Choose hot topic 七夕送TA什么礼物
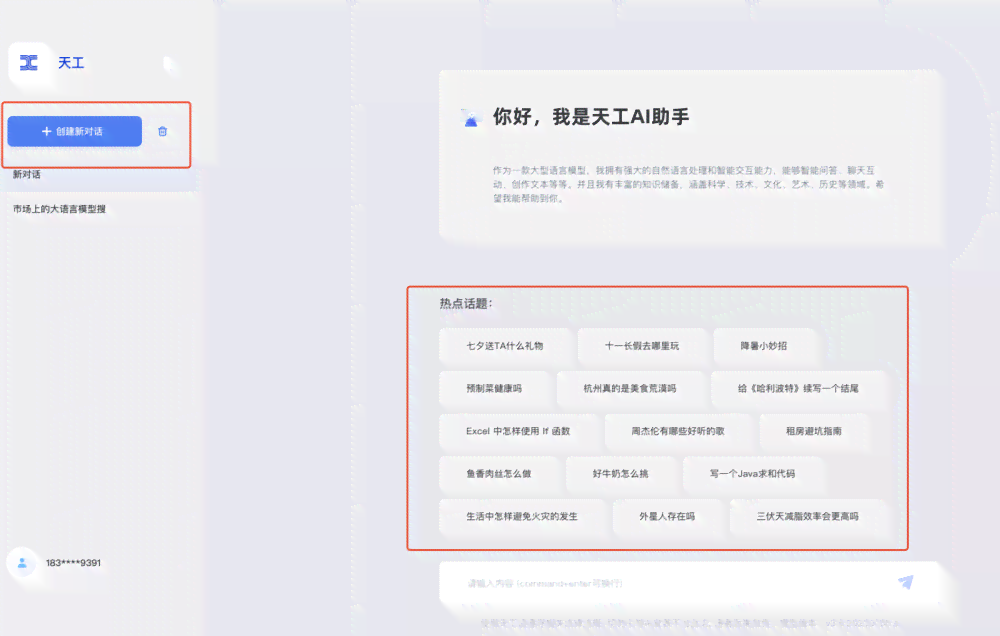Image resolution: width=1000 pixels, height=636 pixels. [504, 346]
